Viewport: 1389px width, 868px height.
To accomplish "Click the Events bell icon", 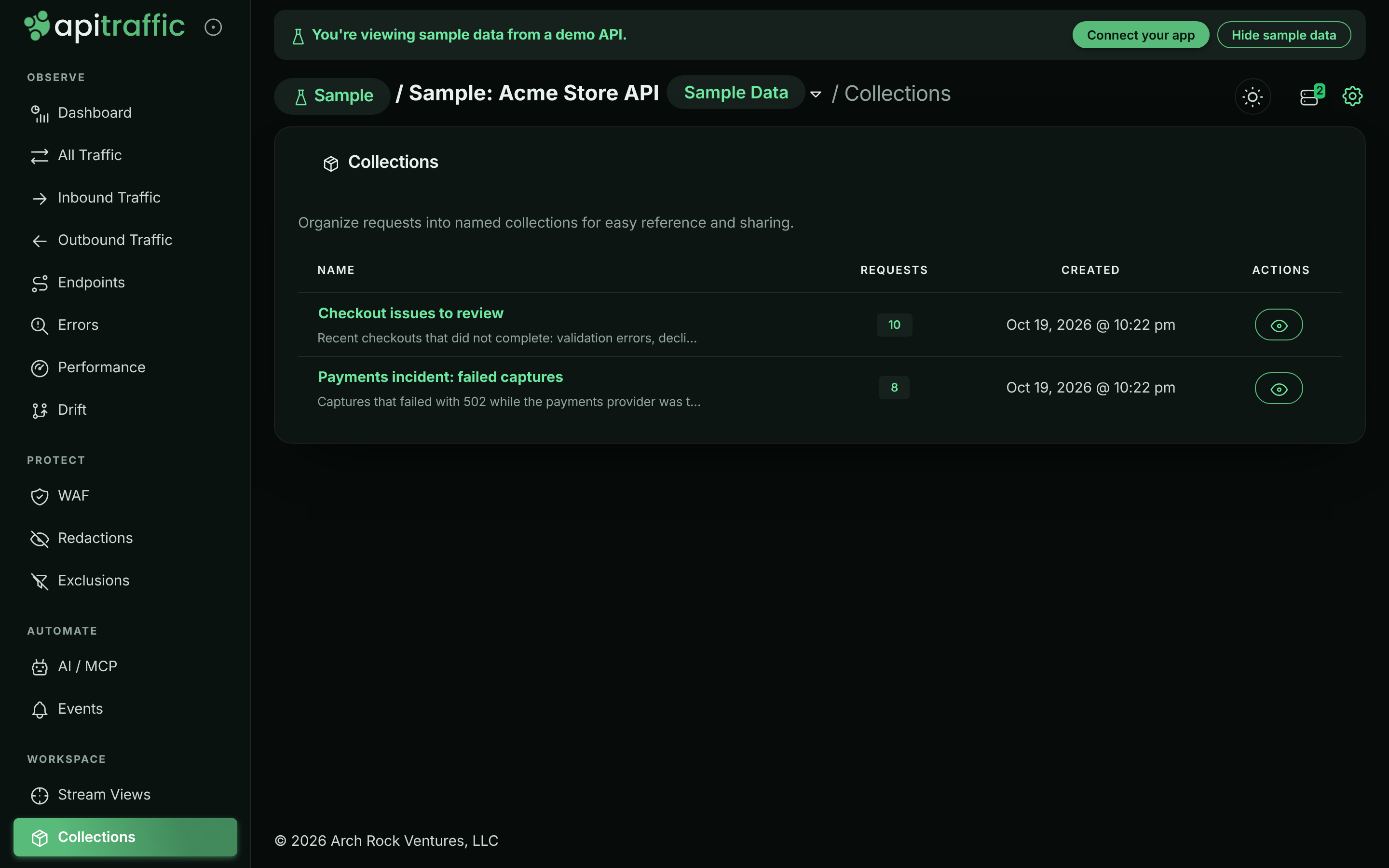I will point(40,709).
